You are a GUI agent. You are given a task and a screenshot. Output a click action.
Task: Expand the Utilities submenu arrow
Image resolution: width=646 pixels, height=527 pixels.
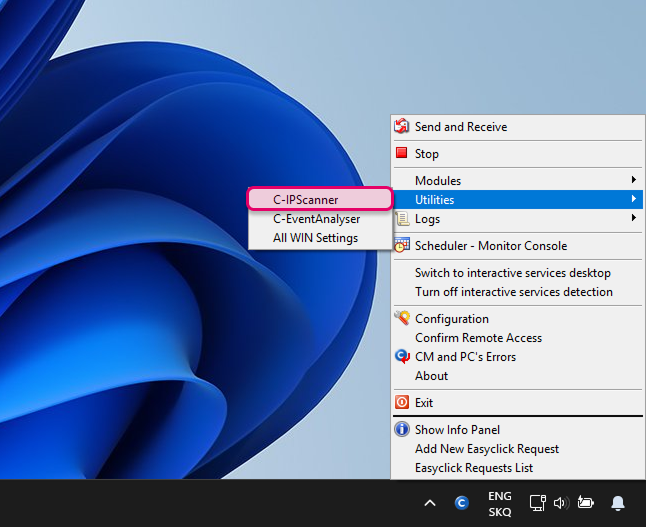(x=634, y=199)
